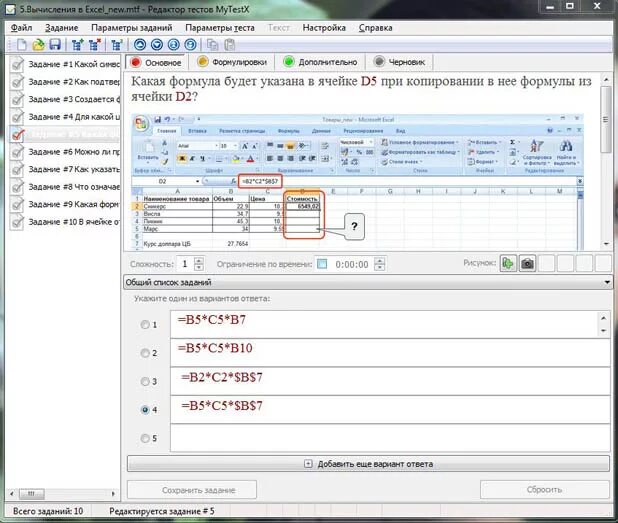The image size is (618, 523).
Task: Click the checkmark icon of Задание #3
Action: [x=17, y=99]
